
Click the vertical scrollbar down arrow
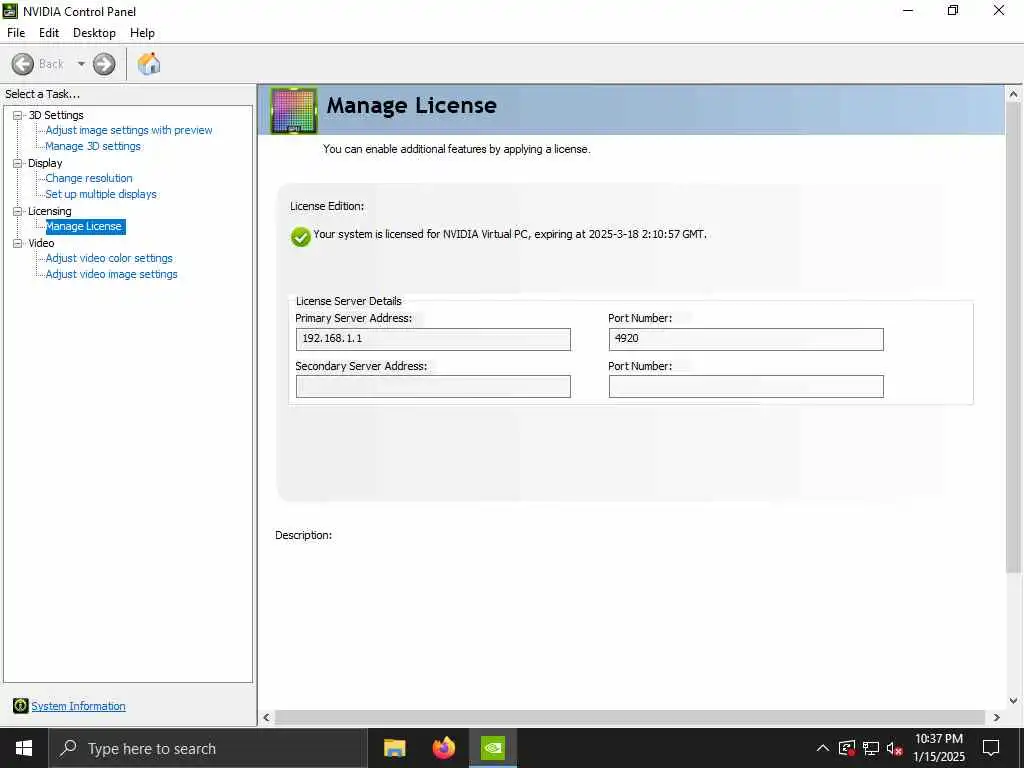pos(1014,701)
